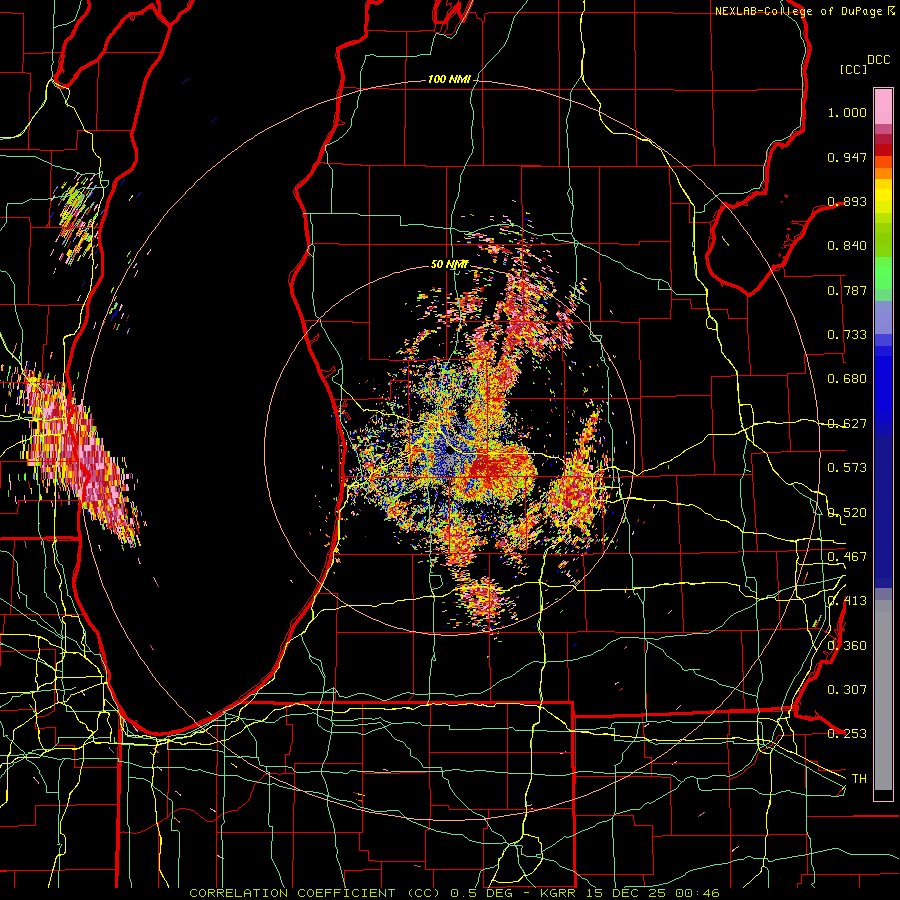
Task: Select the 0.360 scale value
Action: click(847, 646)
